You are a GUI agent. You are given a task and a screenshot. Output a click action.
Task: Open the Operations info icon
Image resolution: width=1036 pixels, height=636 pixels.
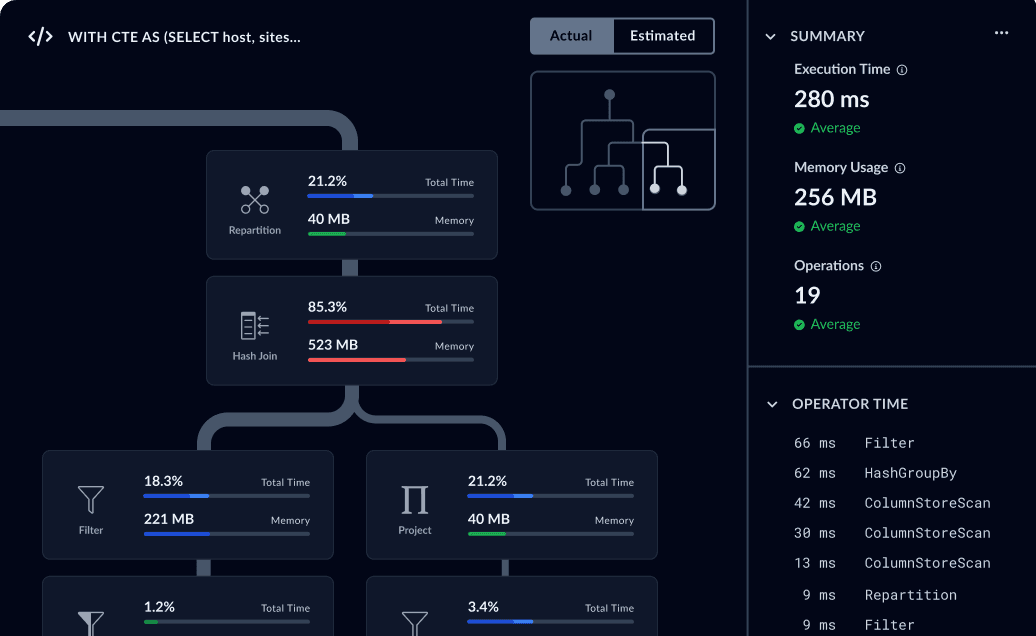(876, 267)
